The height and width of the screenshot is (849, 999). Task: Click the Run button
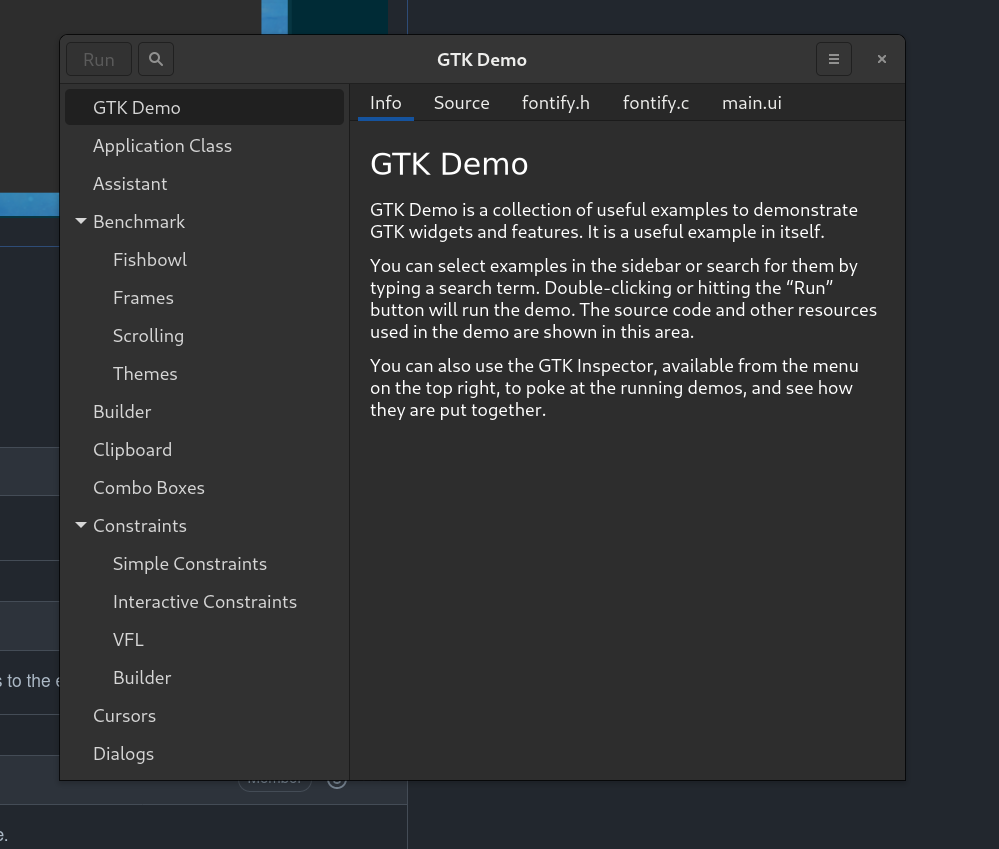tap(98, 58)
